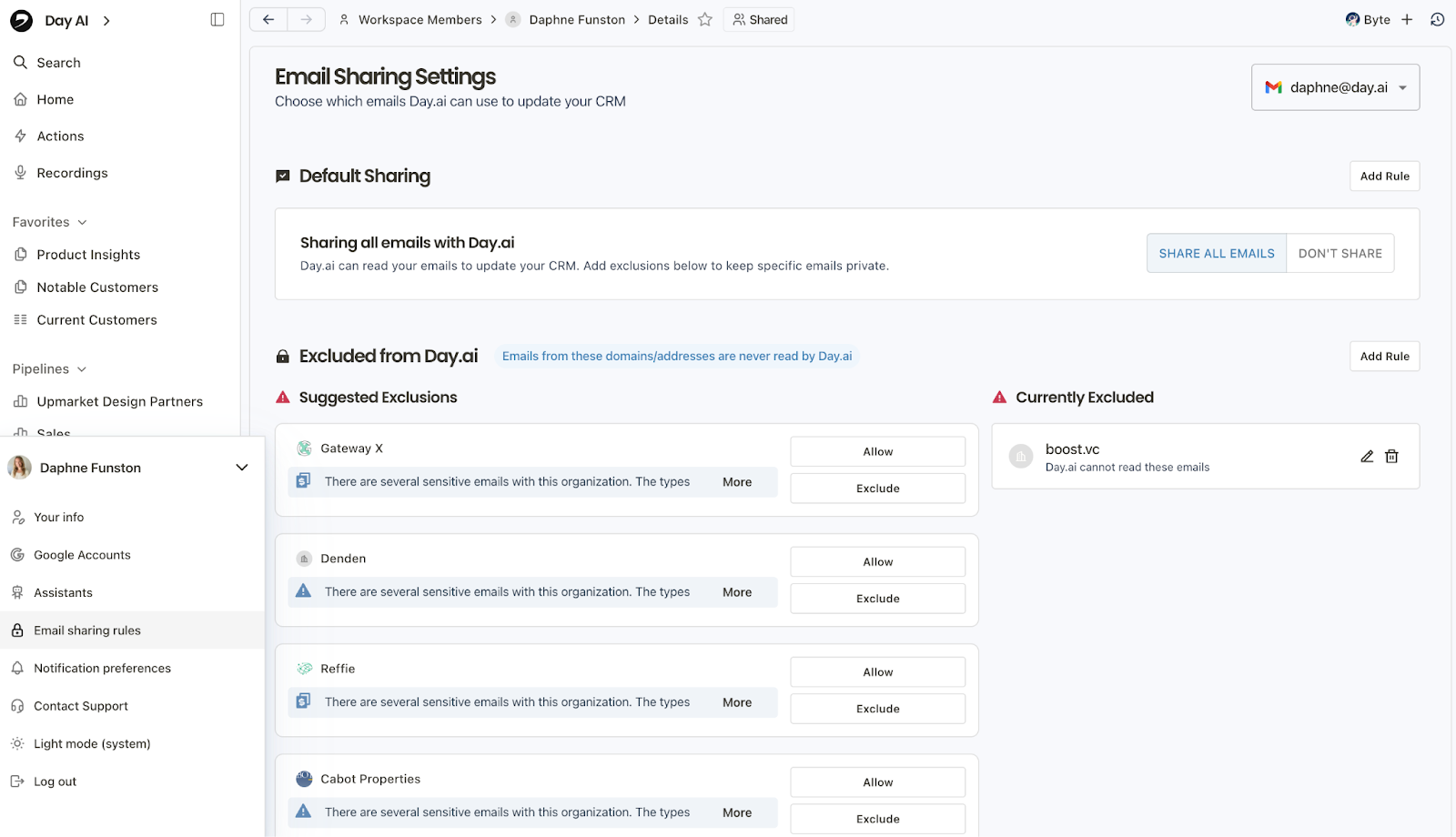The image size is (1456, 837).
Task: Open the daphne@day.ai account dropdown
Action: 1335,87
